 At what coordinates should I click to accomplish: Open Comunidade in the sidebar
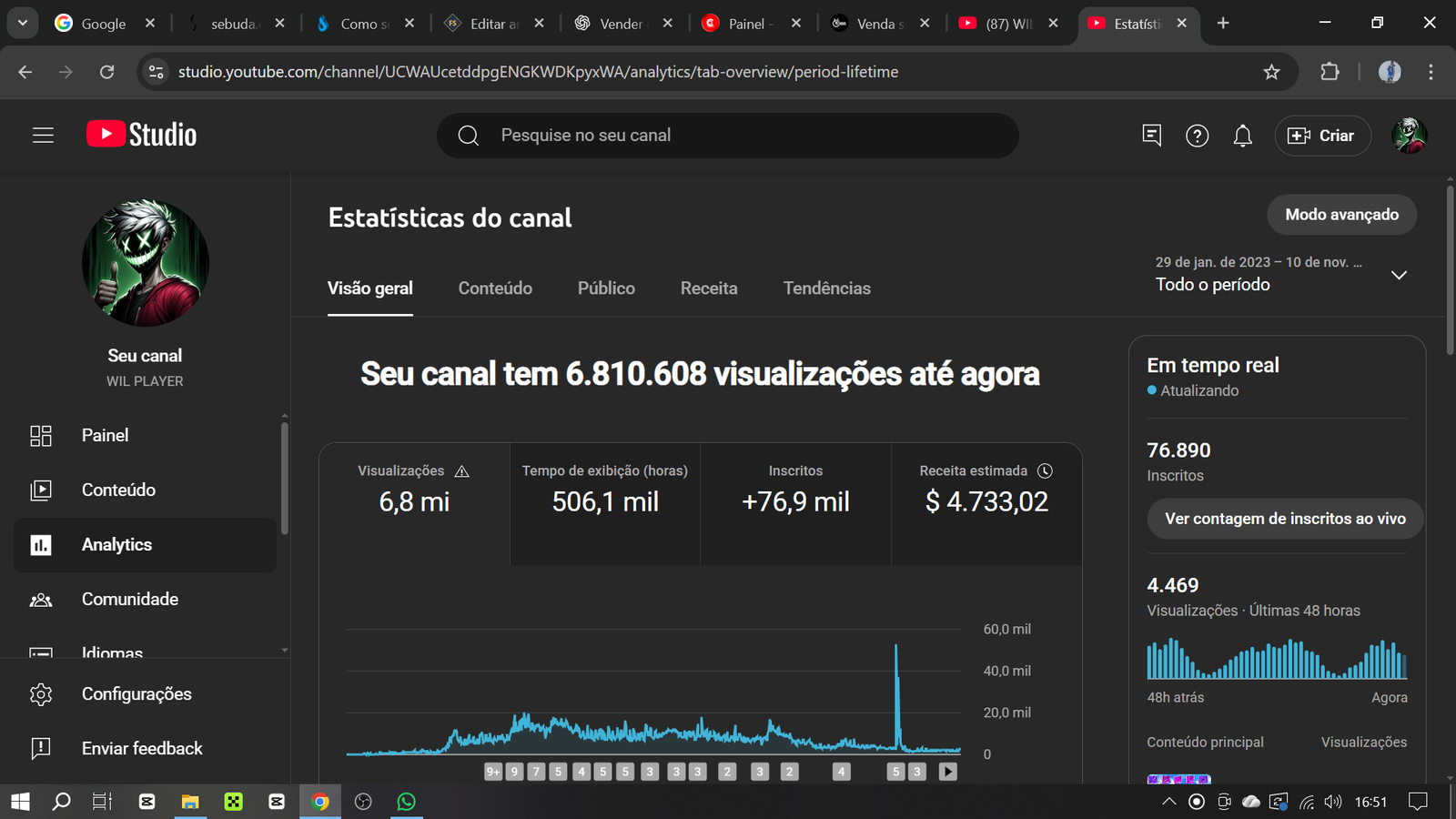(146, 599)
